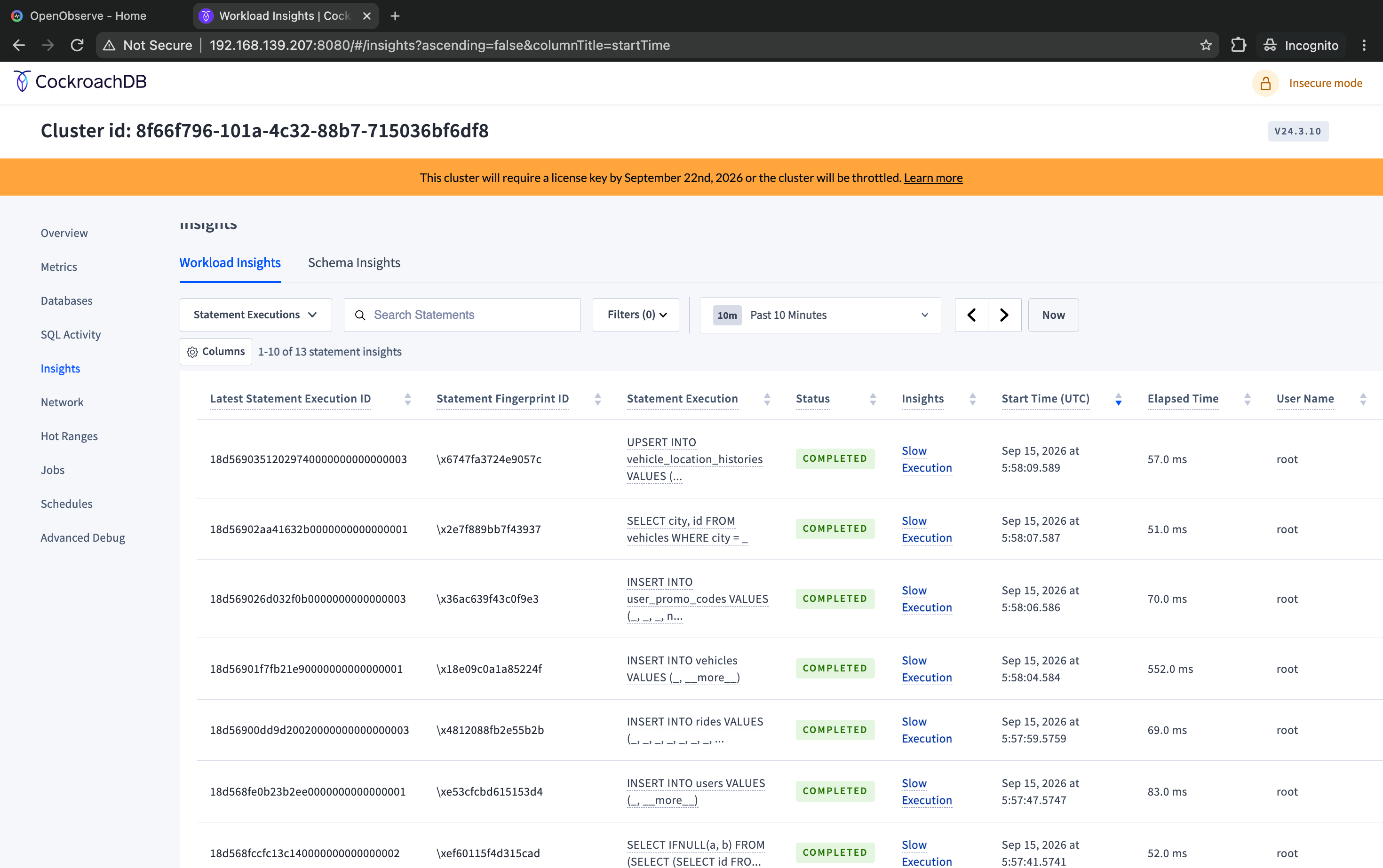This screenshot has width=1383, height=868.
Task: Open INSERT INTO vehicles VALUES statement
Action: 683,669
